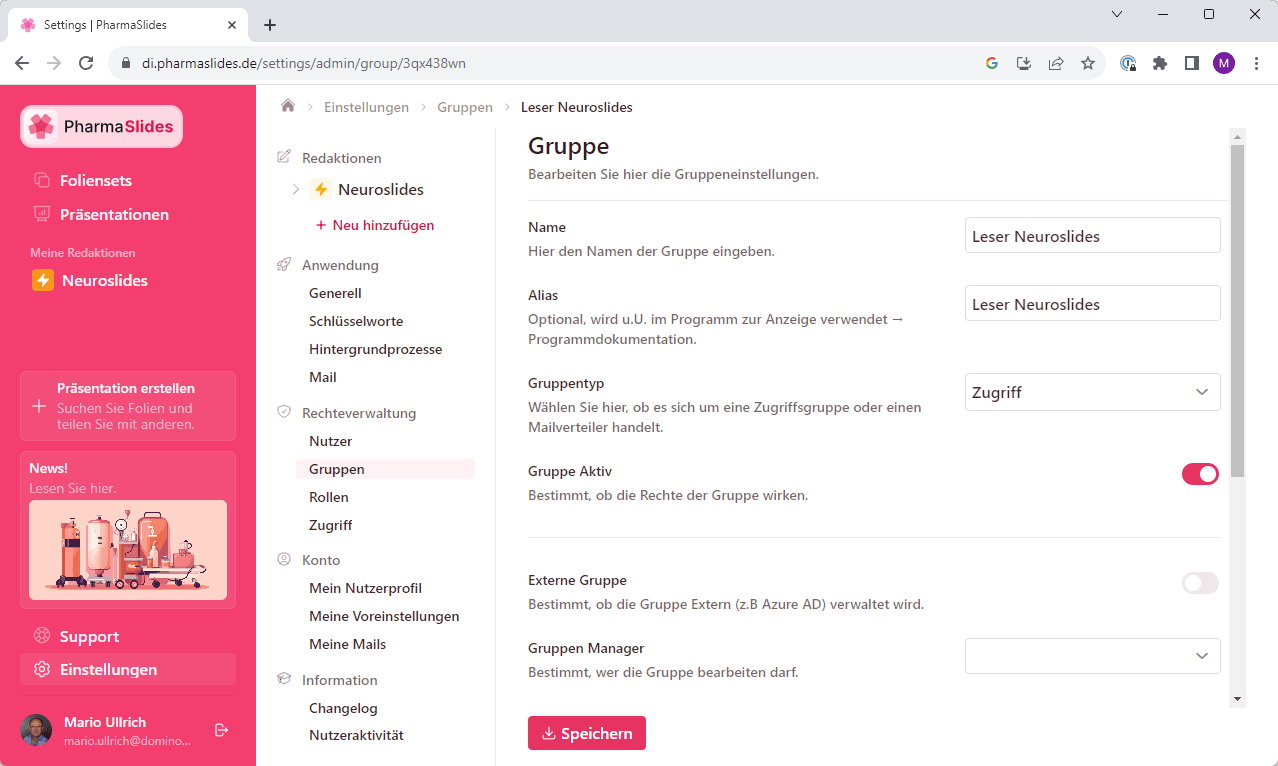Open Nutzer in Rechteverwaltung
Screen dimensions: 1278x766
330,441
